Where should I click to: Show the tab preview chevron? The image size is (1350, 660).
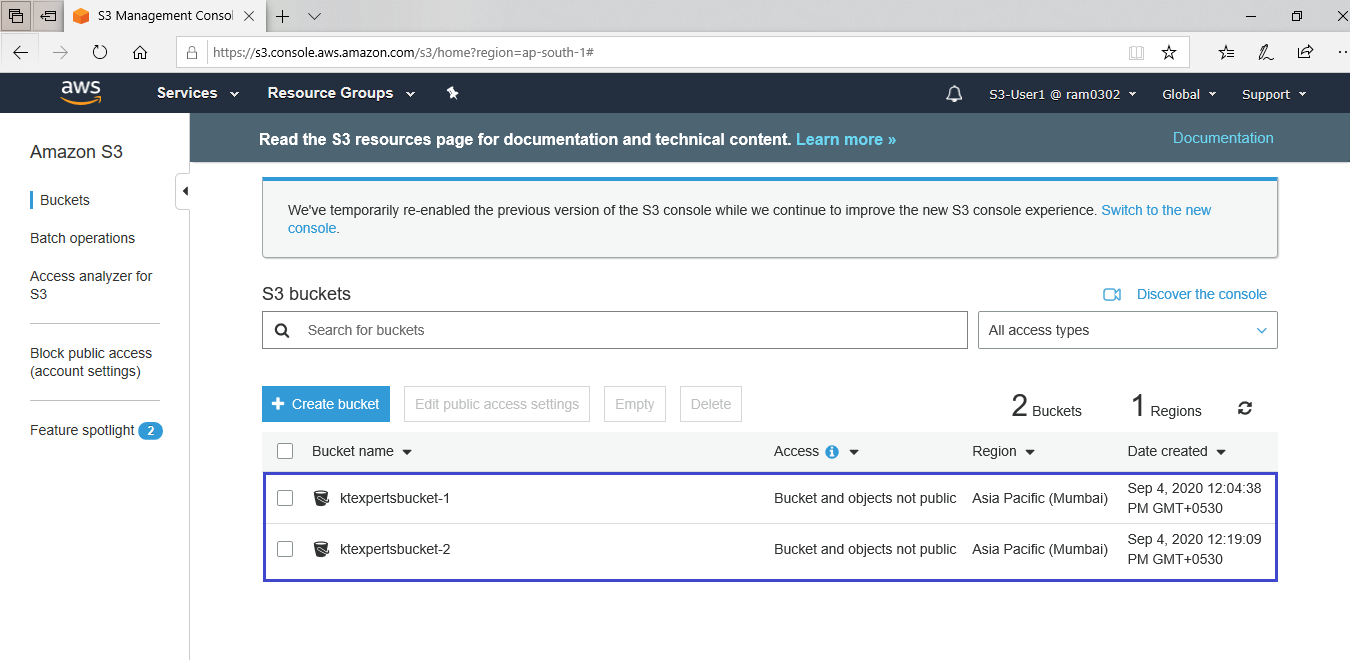tap(314, 16)
